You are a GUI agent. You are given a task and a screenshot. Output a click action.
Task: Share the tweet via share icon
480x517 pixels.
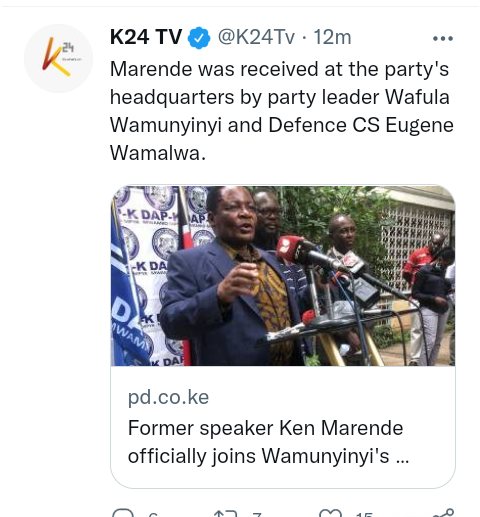443,513
